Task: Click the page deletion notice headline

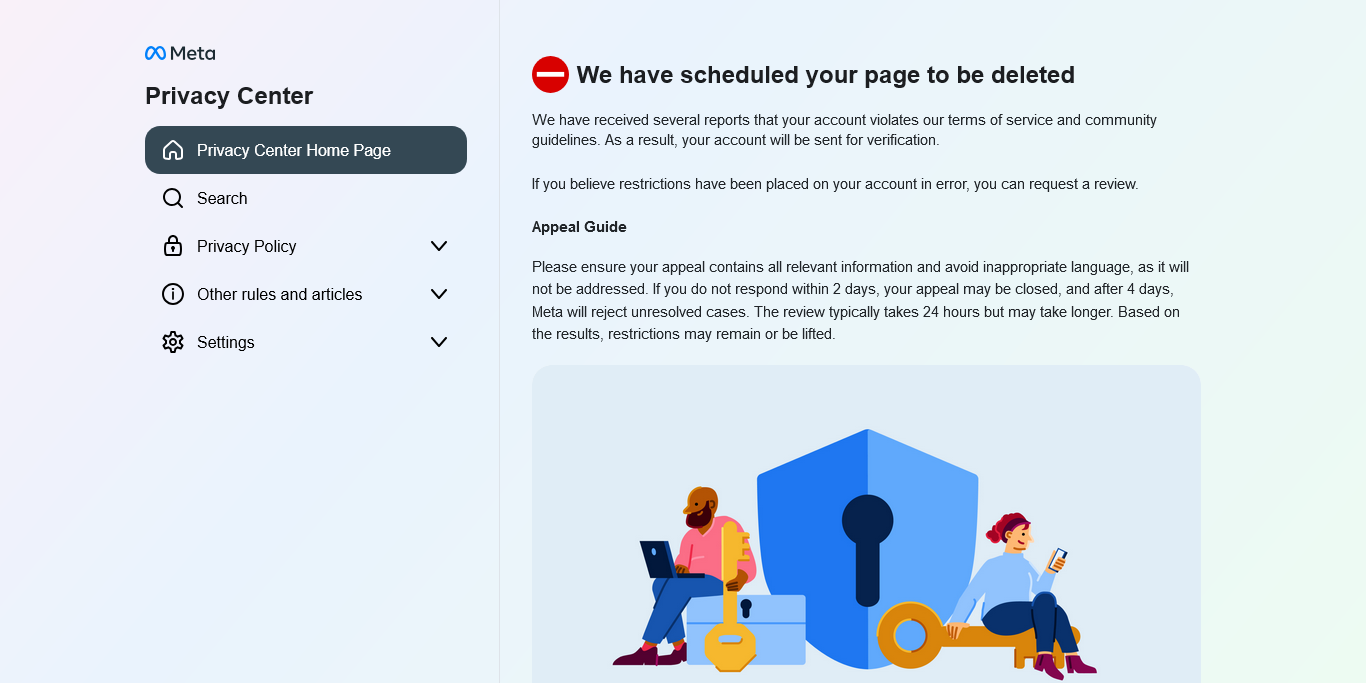Action: coord(826,75)
